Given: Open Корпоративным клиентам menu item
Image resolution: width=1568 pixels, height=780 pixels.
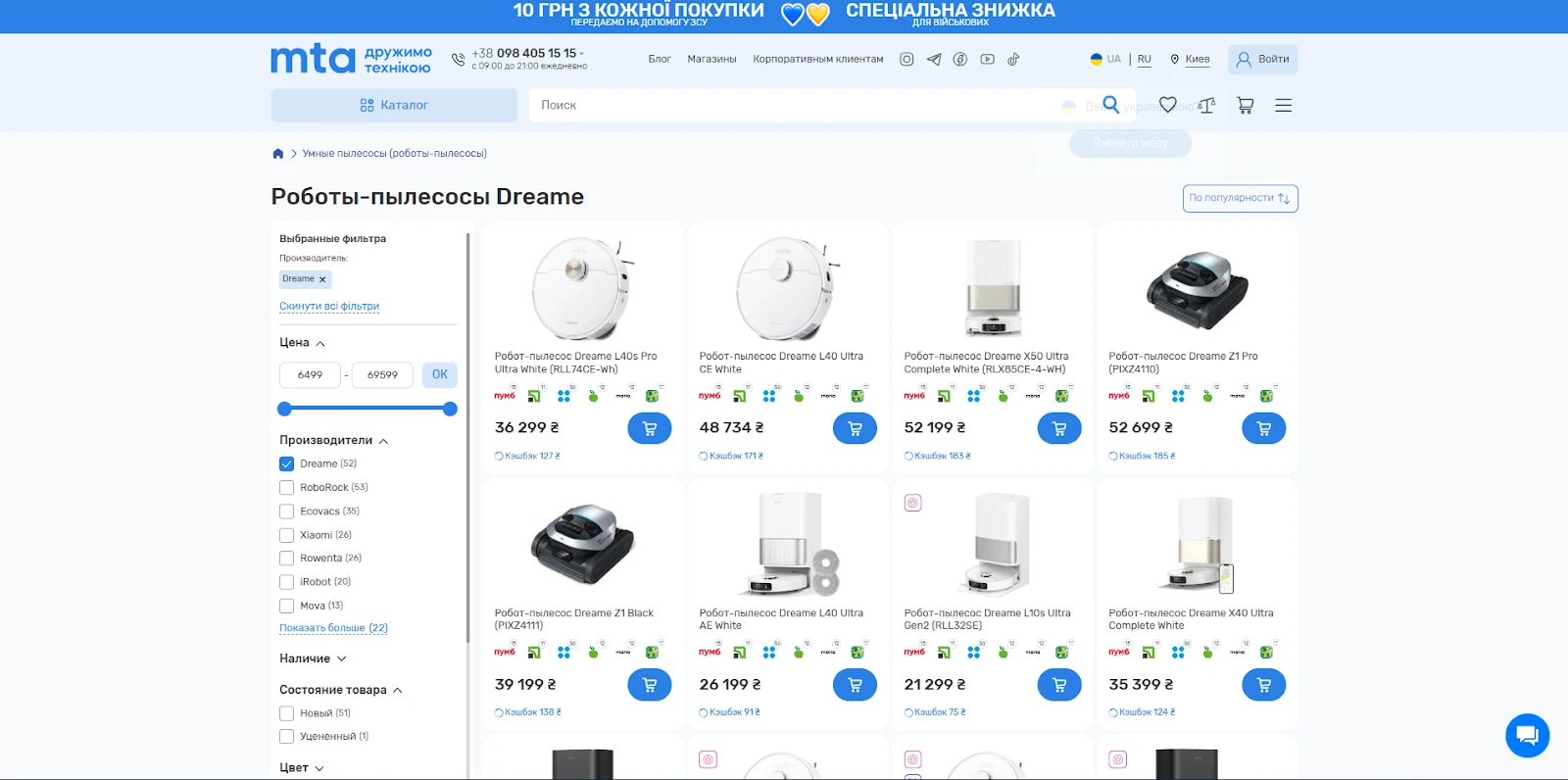Looking at the screenshot, I should coord(818,59).
